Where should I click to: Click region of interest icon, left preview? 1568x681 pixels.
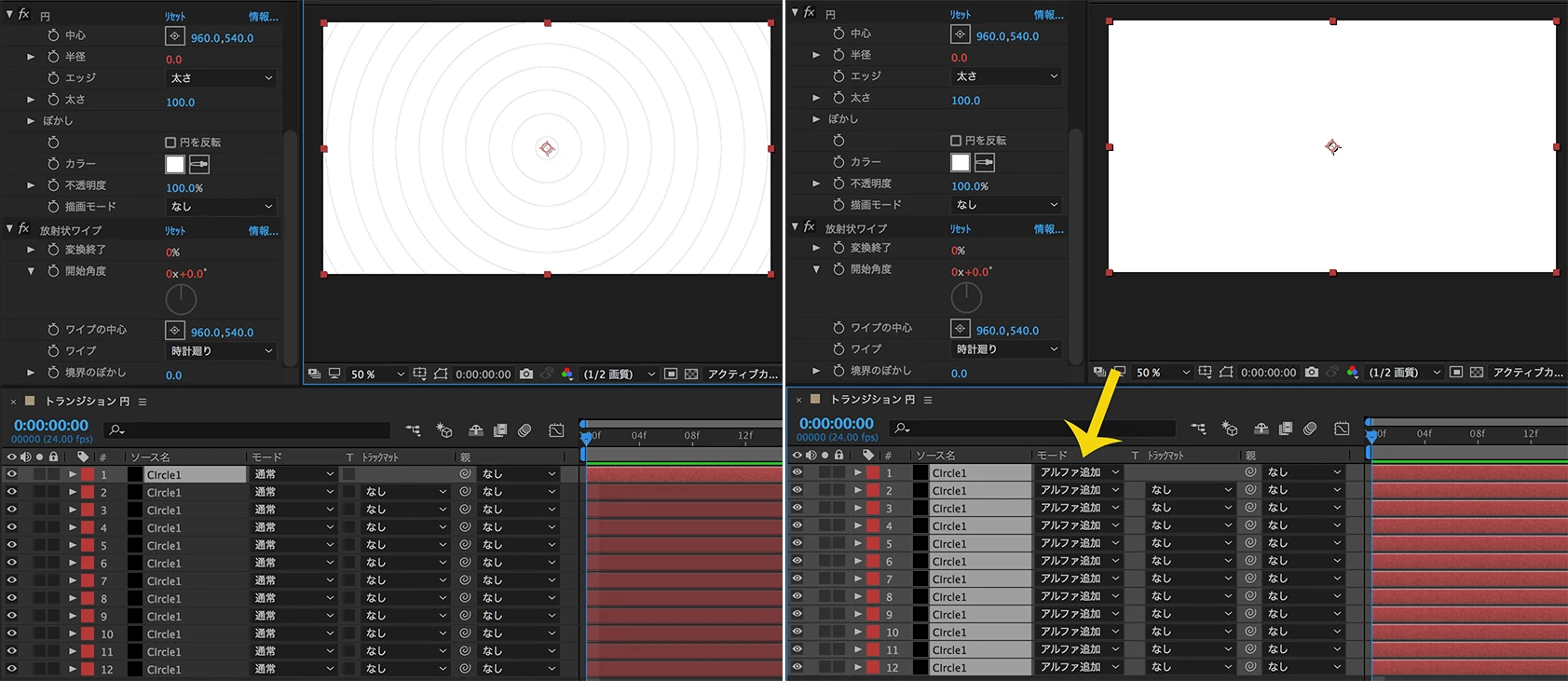(671, 374)
